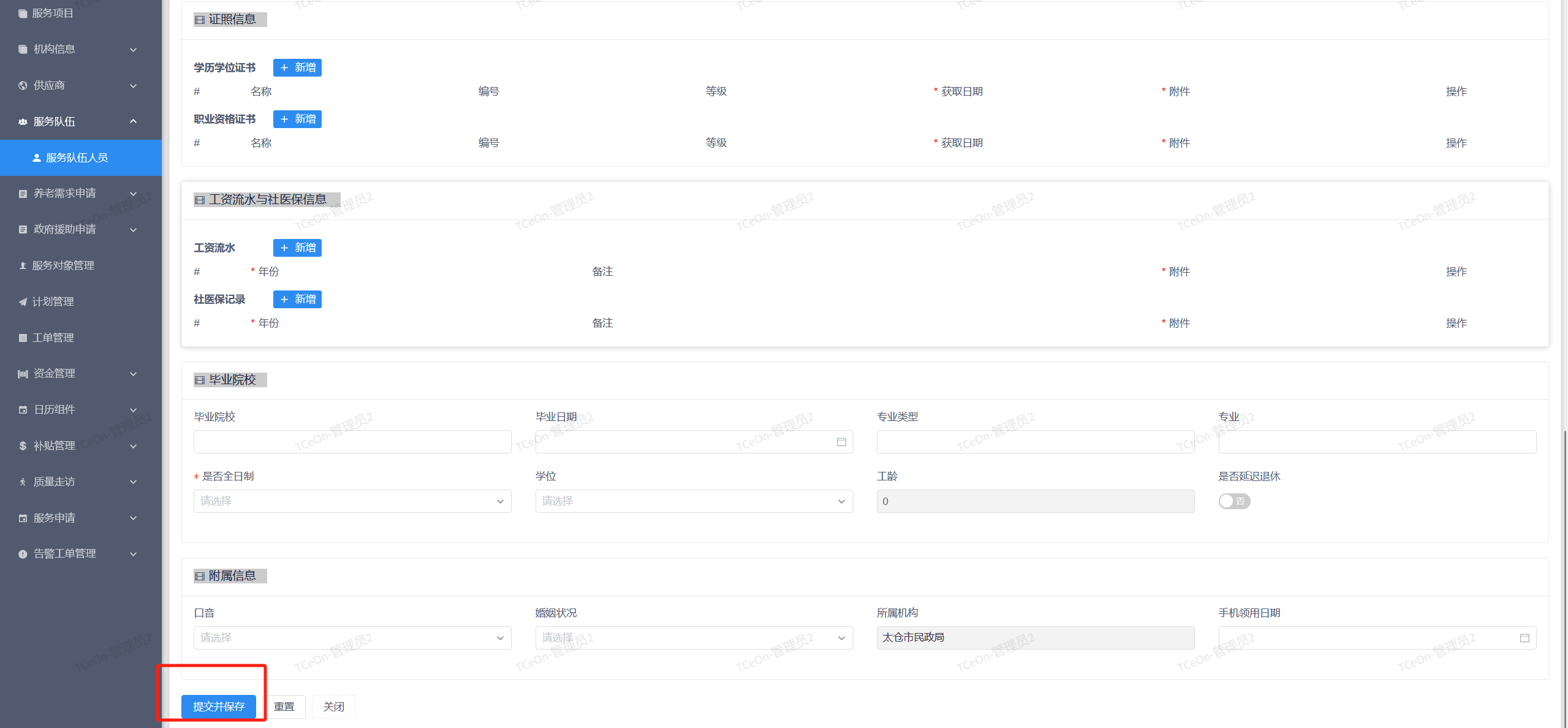Click the 手机领用日期 date field

coord(1377,638)
